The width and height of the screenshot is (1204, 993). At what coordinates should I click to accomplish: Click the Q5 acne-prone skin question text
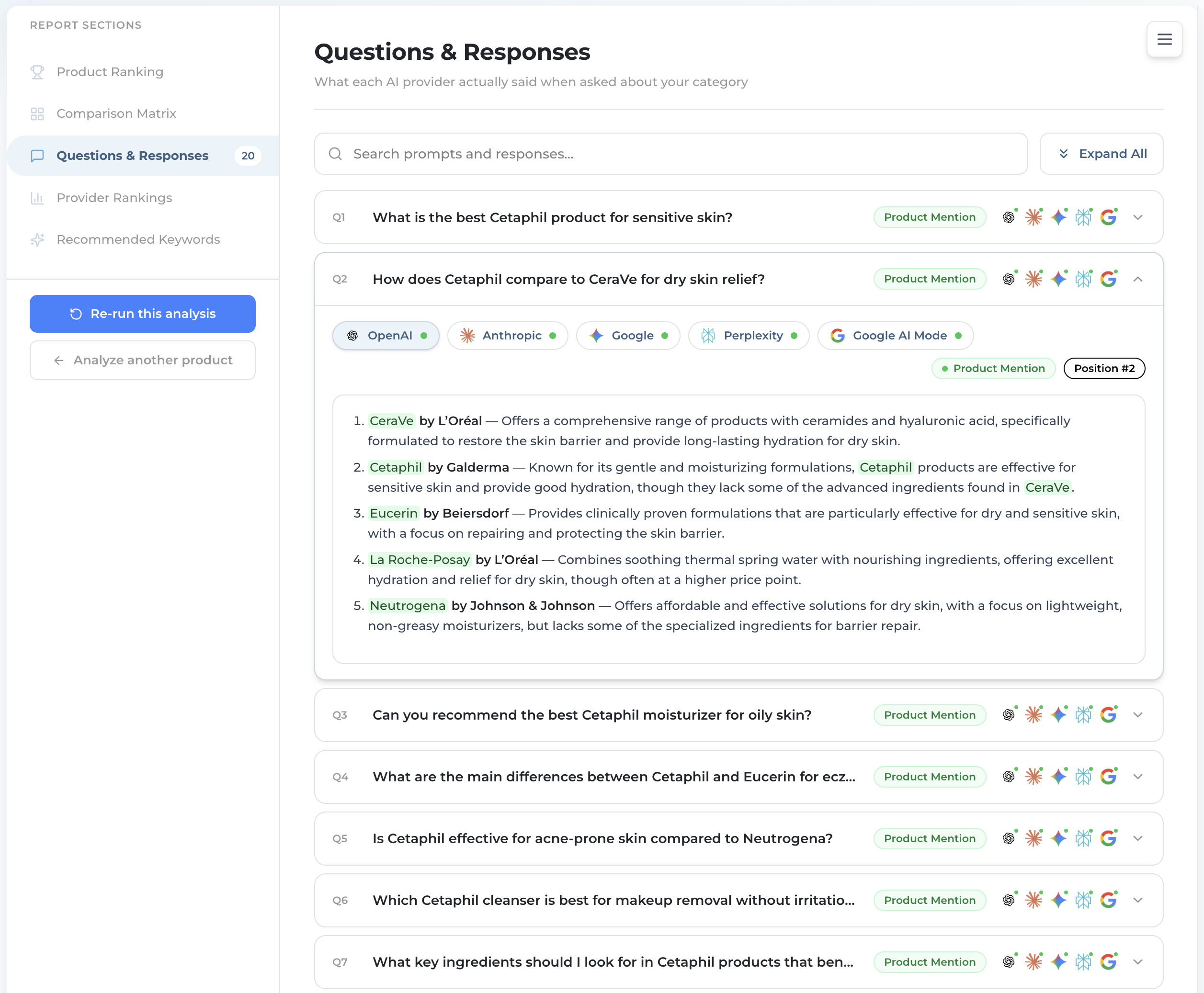click(602, 838)
